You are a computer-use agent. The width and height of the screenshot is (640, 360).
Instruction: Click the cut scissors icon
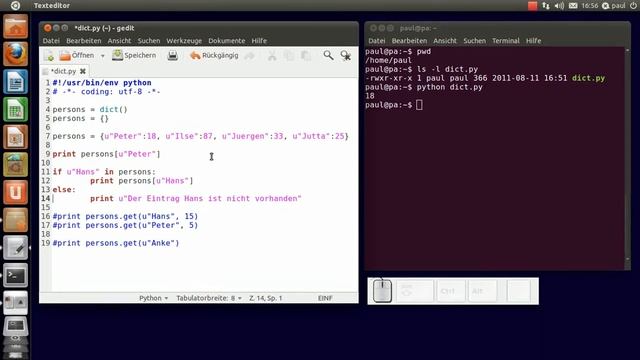pyautogui.click(x=272, y=56)
